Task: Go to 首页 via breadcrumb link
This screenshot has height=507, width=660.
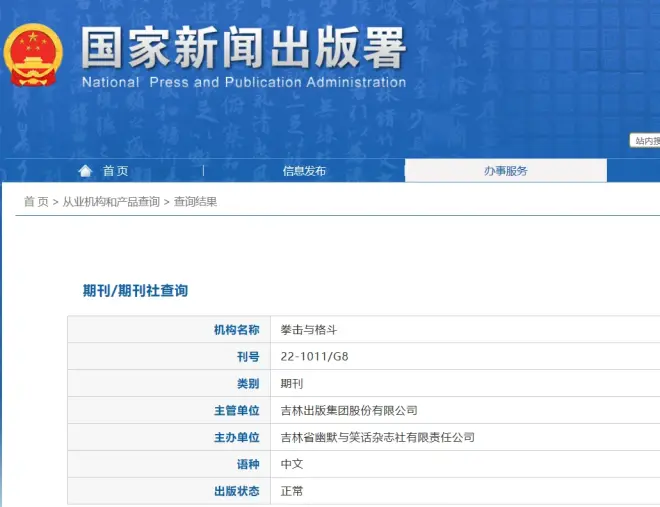Action: pyautogui.click(x=36, y=202)
